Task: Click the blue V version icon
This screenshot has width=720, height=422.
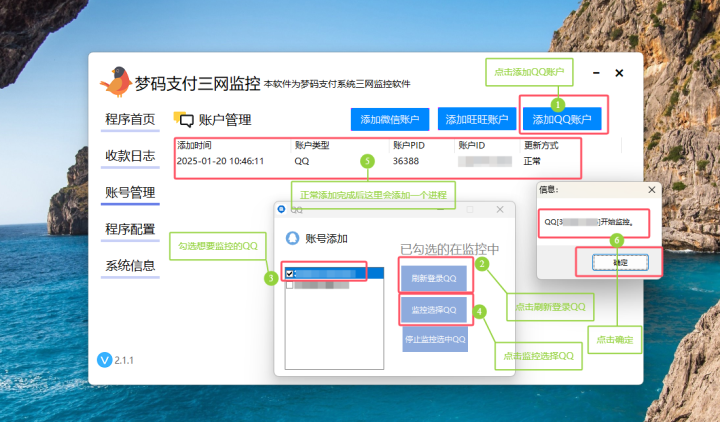Action: coord(105,360)
